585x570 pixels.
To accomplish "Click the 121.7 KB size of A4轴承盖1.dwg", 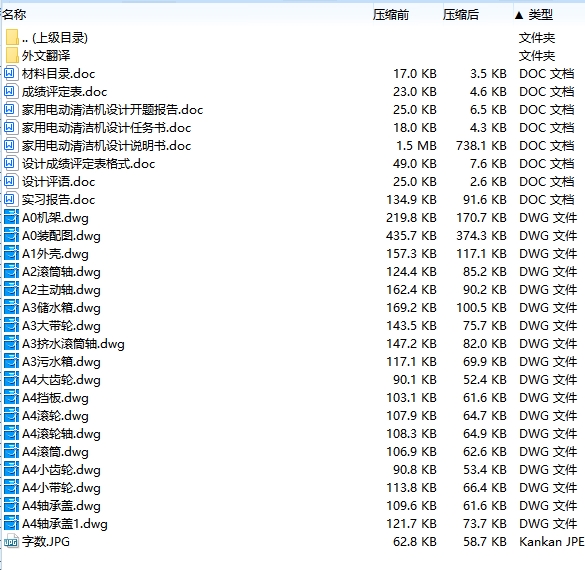I will pyautogui.click(x=412, y=523).
